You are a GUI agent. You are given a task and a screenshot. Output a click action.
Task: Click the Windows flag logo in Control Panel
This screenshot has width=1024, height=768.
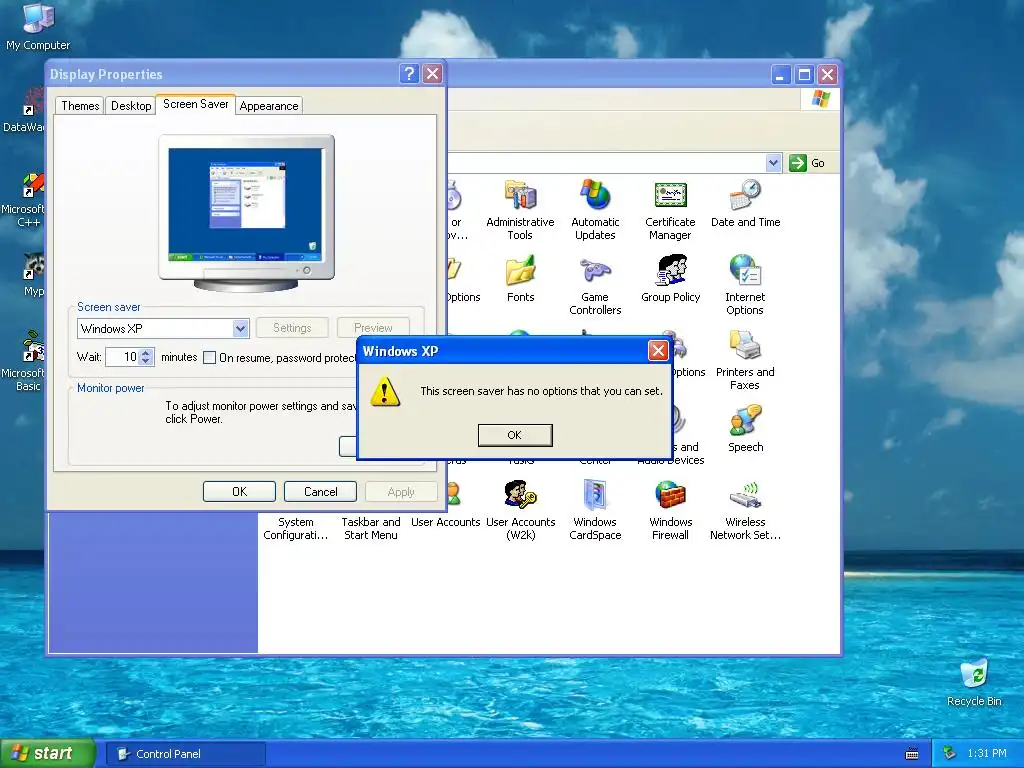coord(820,99)
